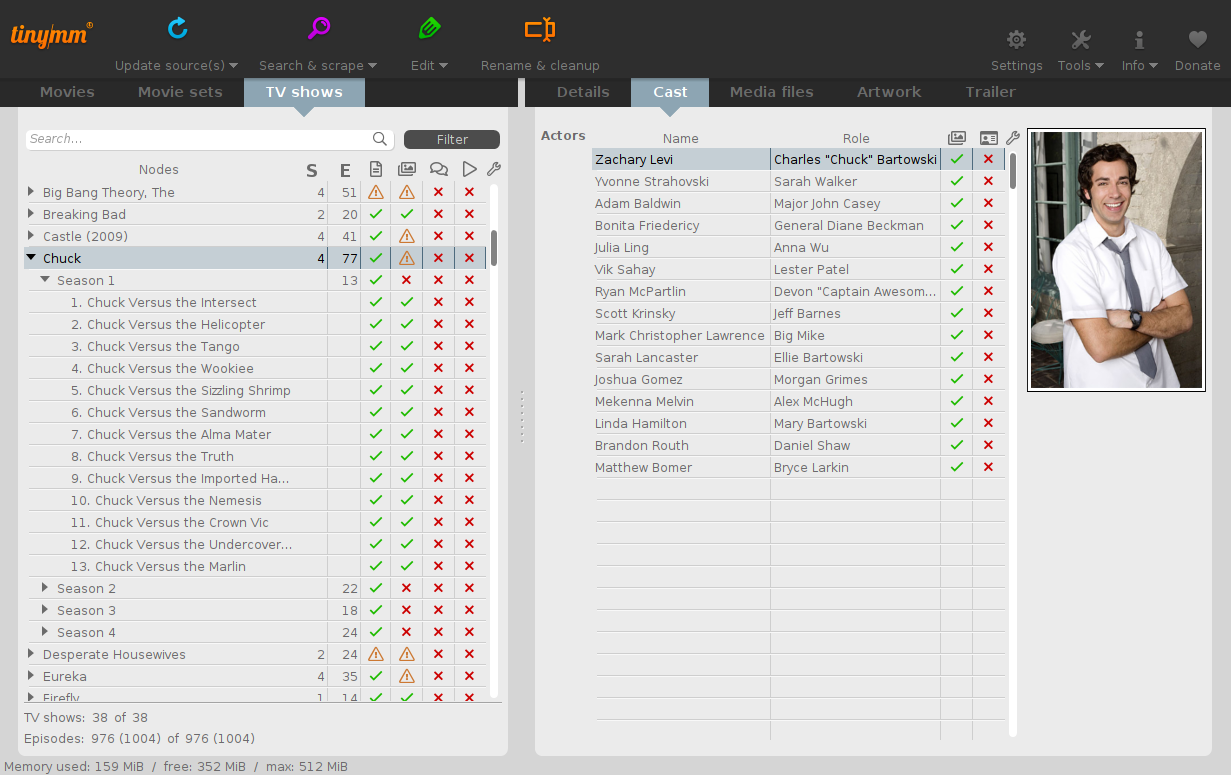This screenshot has height=775, width=1231.
Task: Click red X in Breaking Bad subtitles column
Action: tap(438, 214)
